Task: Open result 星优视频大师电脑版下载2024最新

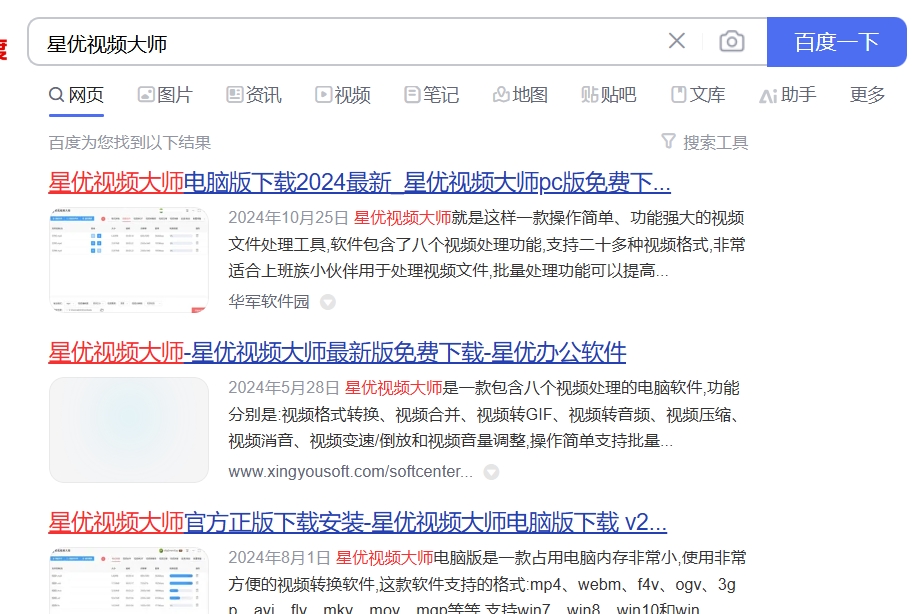Action: coord(359,183)
